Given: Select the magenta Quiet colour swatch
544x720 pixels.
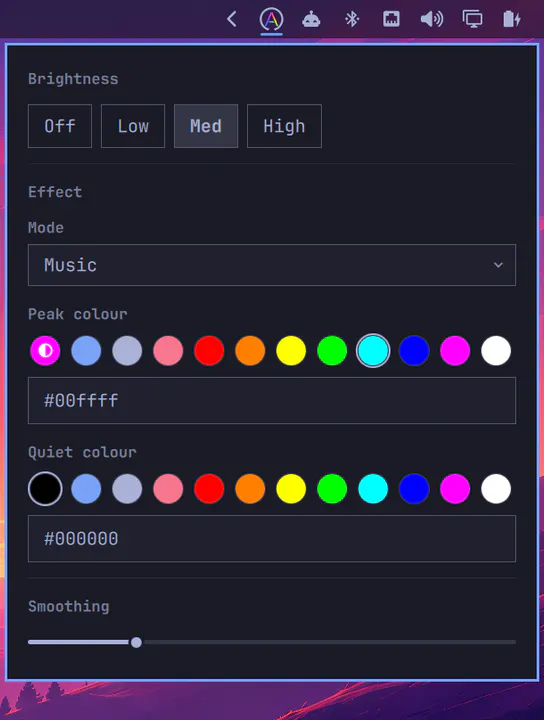Looking at the screenshot, I should [x=455, y=489].
